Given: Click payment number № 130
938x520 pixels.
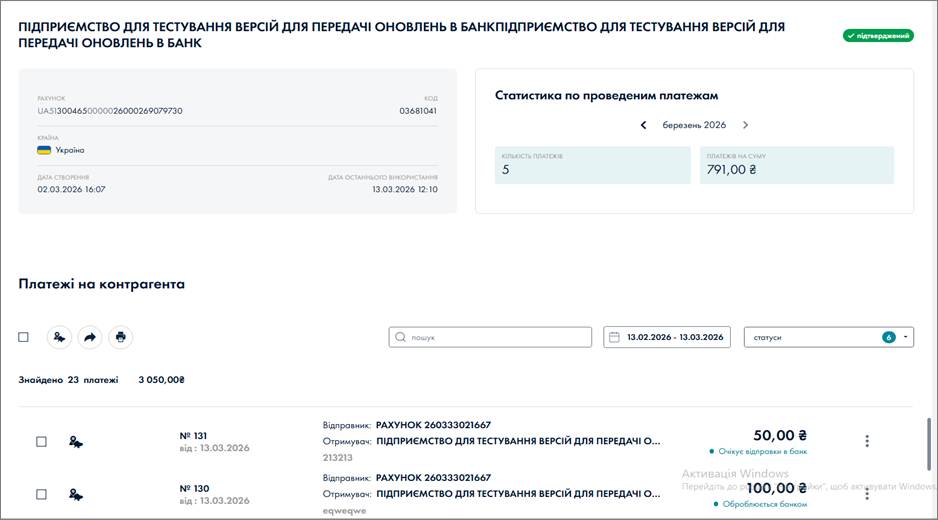Looking at the screenshot, I should [x=194, y=488].
